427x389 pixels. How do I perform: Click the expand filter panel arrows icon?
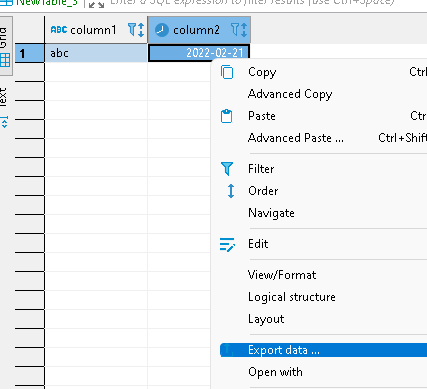pos(97,5)
